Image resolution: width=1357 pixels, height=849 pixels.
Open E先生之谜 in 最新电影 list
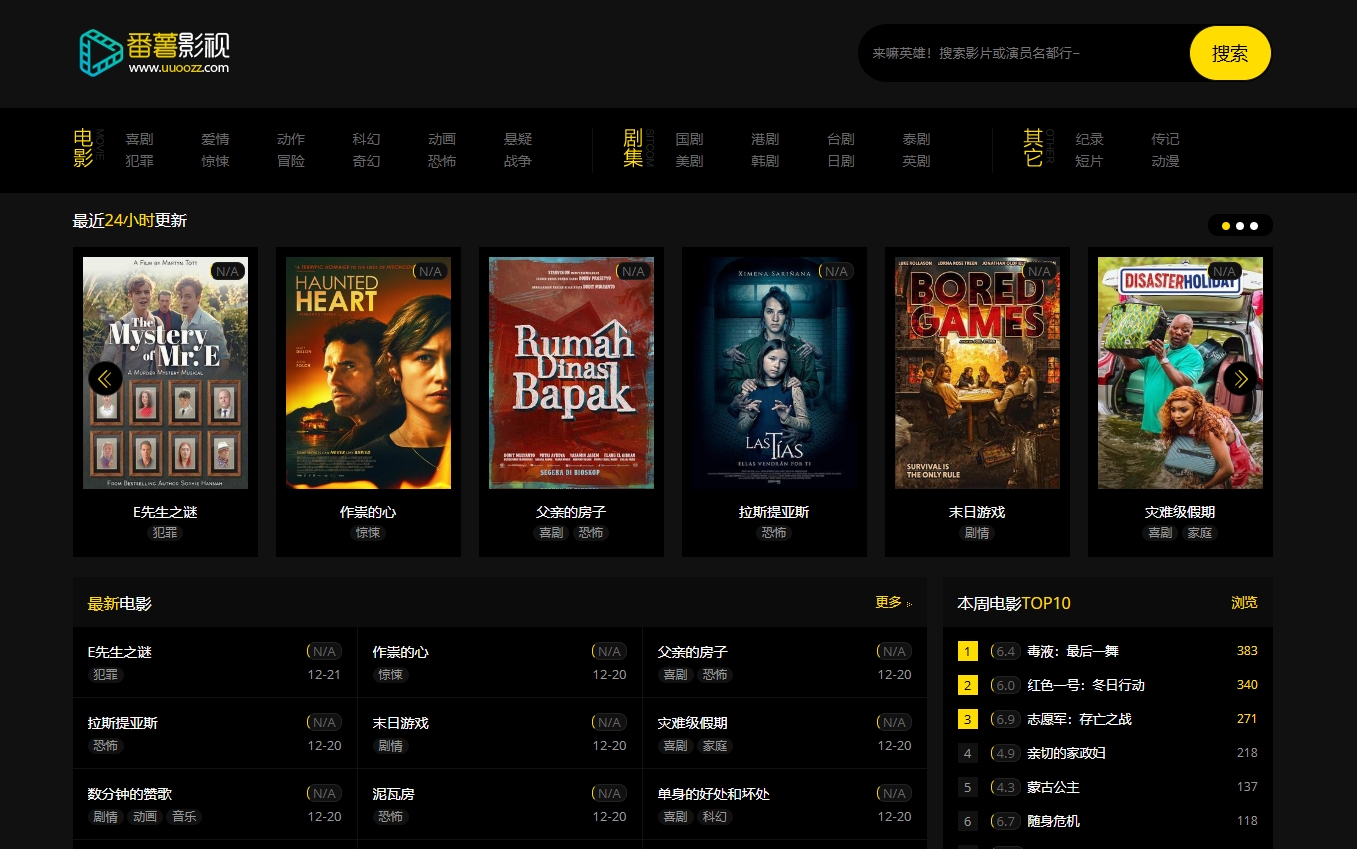[x=120, y=652]
